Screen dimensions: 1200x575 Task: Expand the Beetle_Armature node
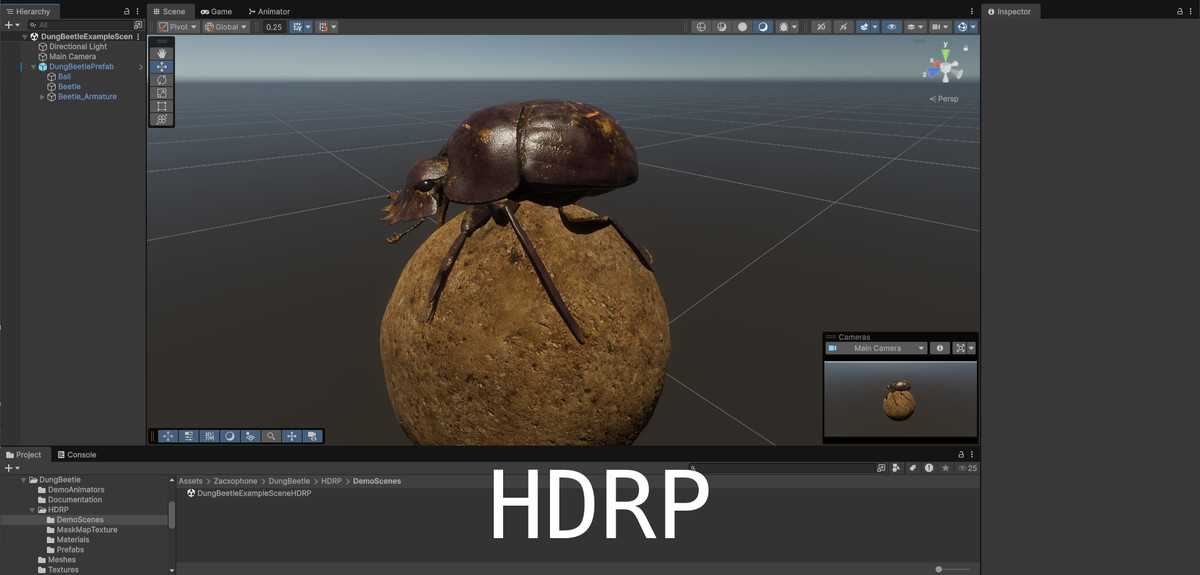point(42,97)
